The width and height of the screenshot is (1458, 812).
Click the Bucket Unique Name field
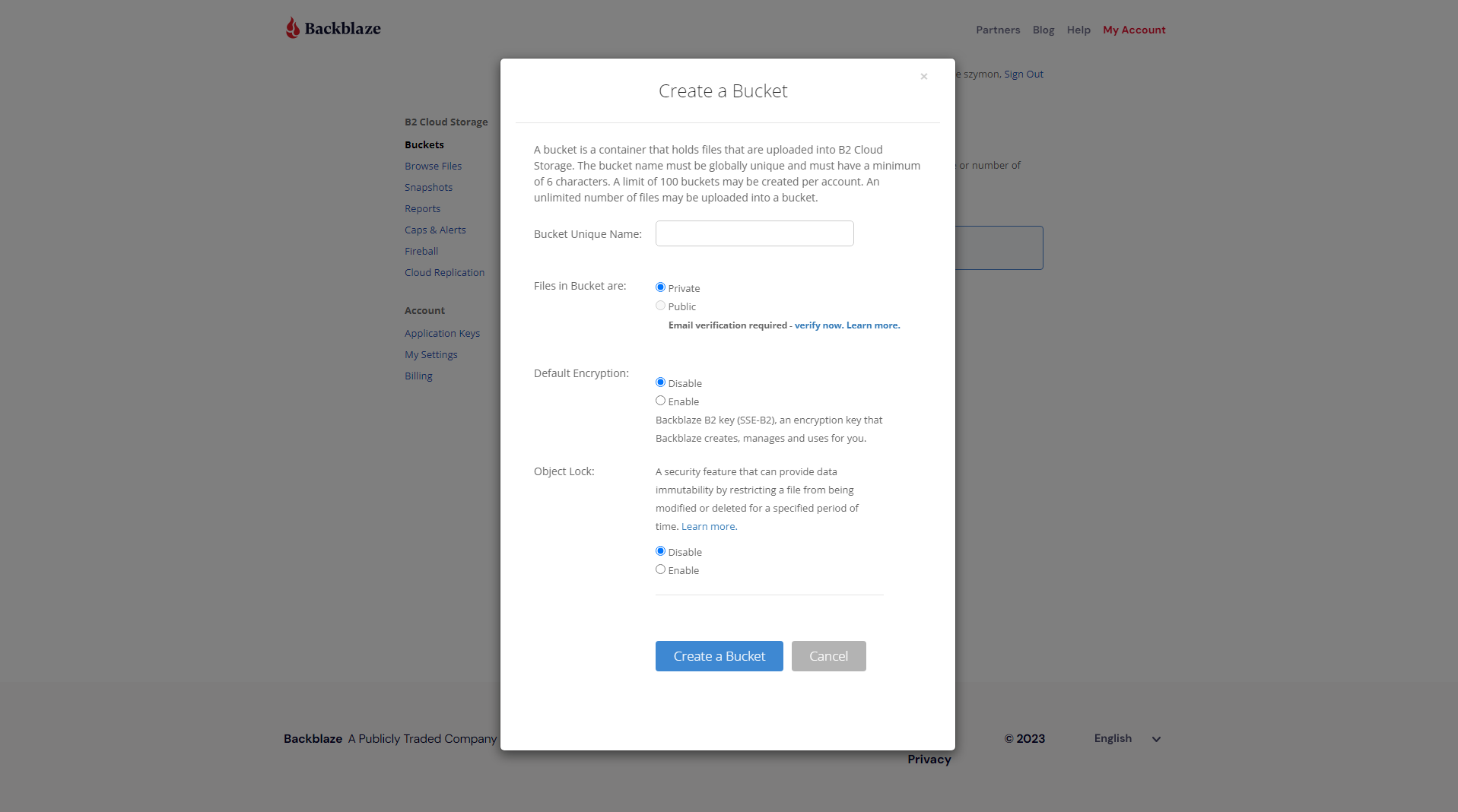754,233
